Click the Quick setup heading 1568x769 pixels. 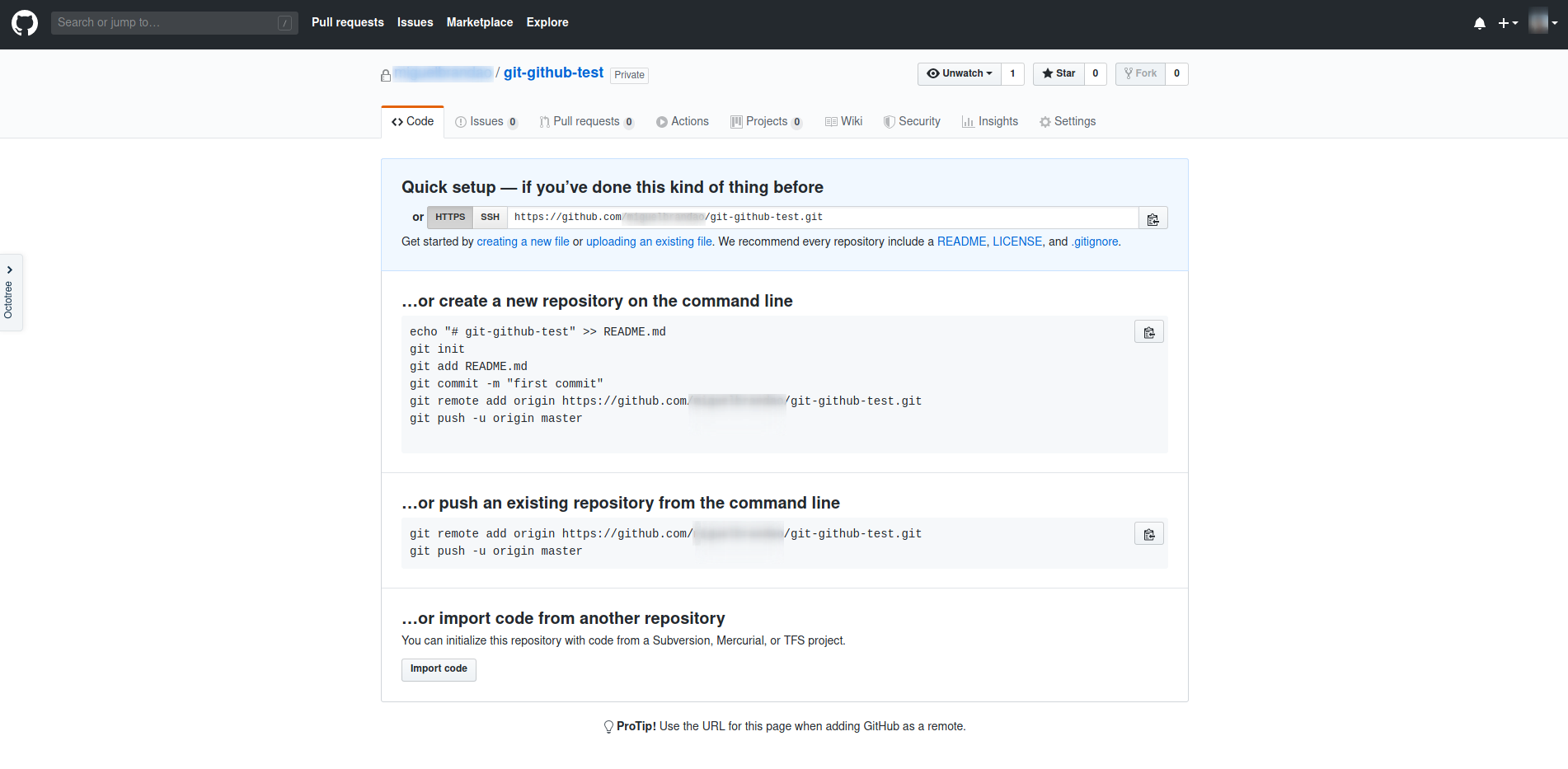[613, 187]
